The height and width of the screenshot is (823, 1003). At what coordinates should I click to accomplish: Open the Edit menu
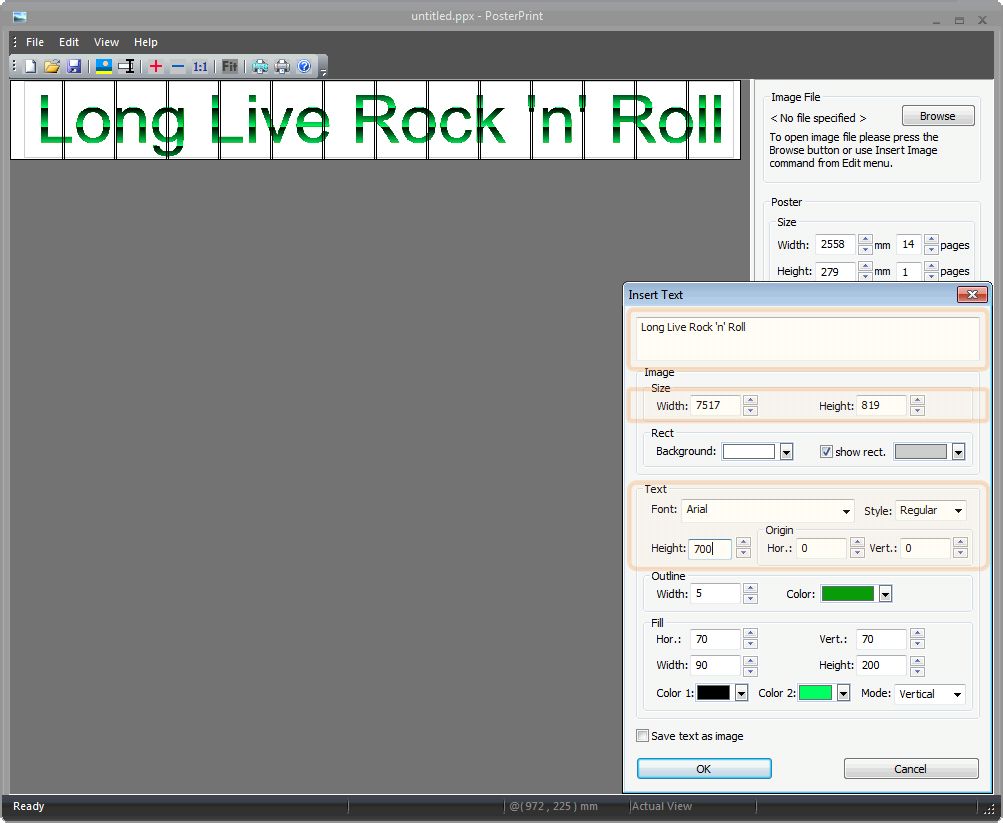[68, 42]
